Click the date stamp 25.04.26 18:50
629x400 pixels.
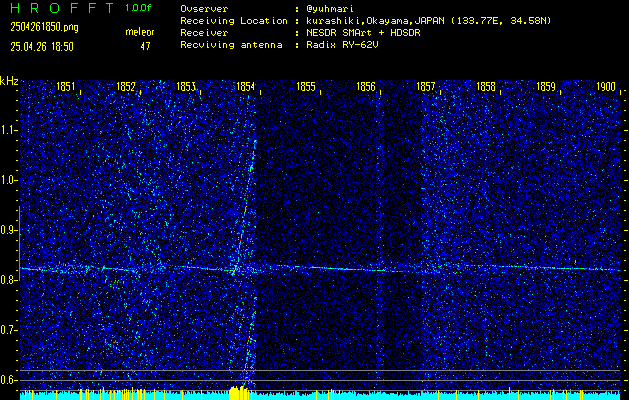(x=42, y=47)
